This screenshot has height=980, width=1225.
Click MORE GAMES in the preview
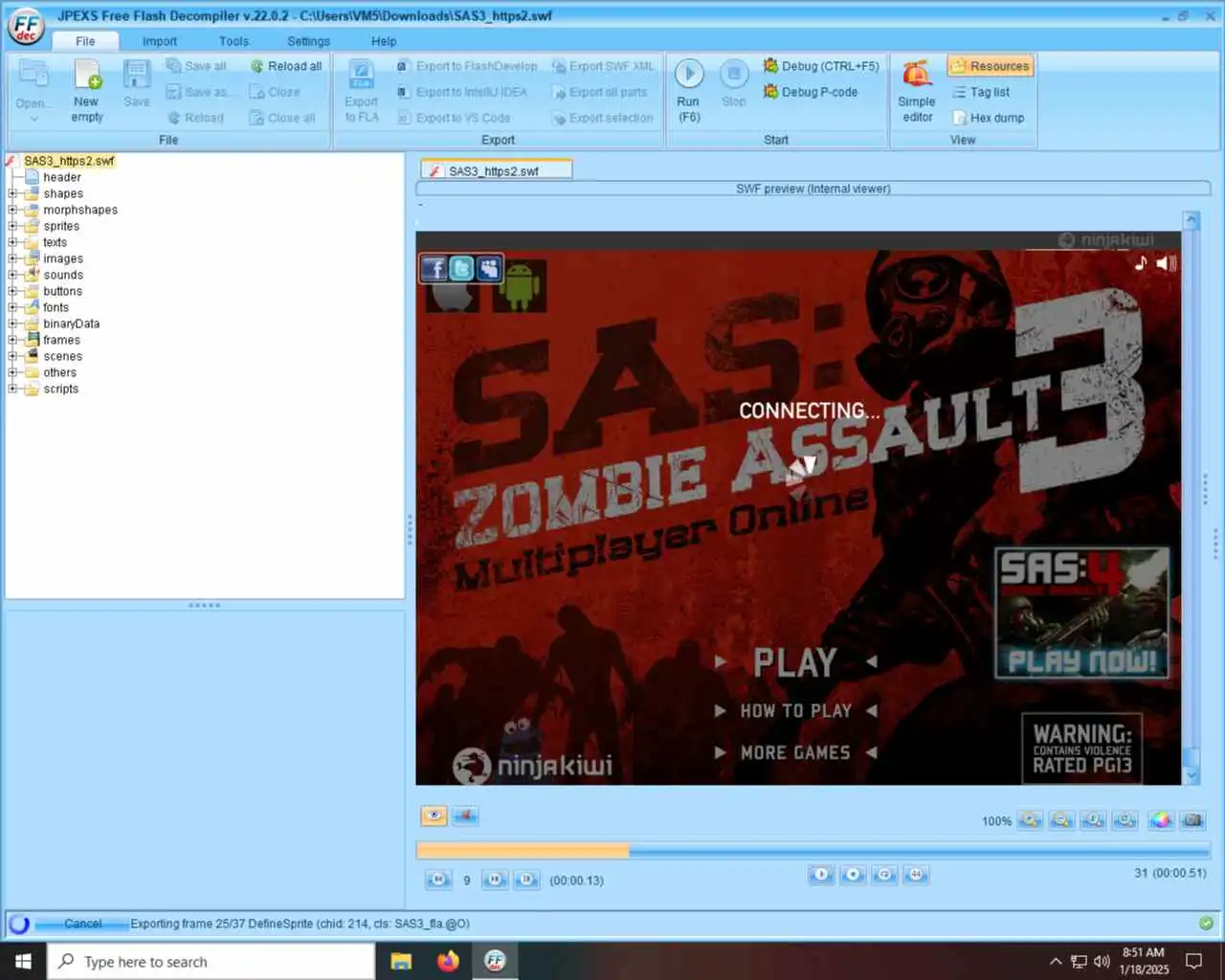pyautogui.click(x=795, y=753)
